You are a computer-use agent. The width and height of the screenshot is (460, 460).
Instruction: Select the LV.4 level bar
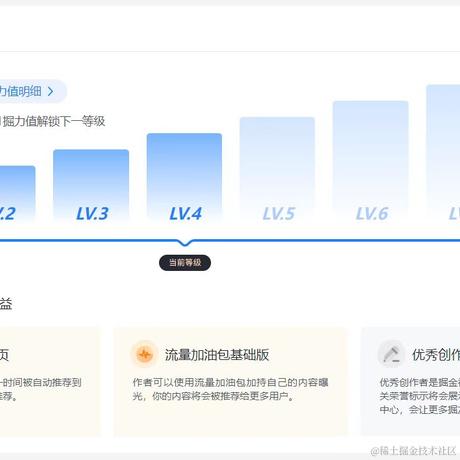click(x=184, y=177)
